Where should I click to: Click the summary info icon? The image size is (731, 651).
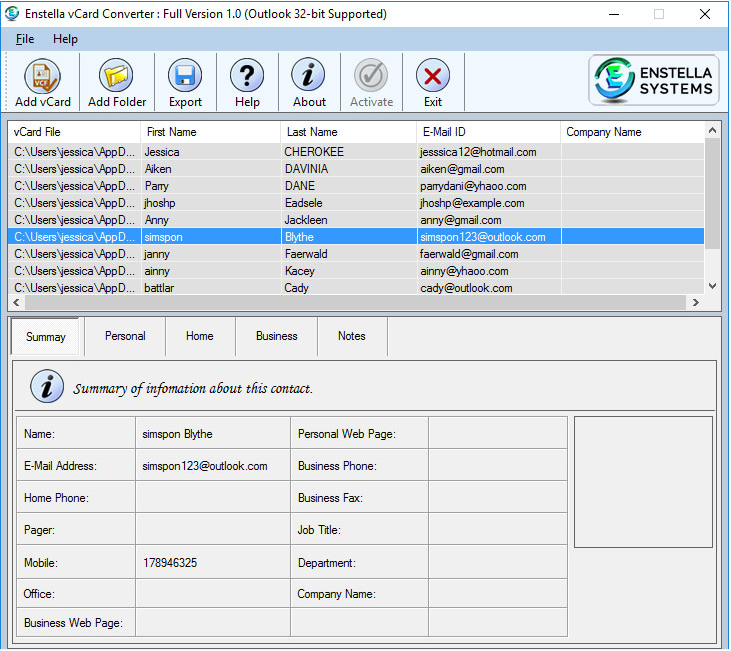click(47, 387)
